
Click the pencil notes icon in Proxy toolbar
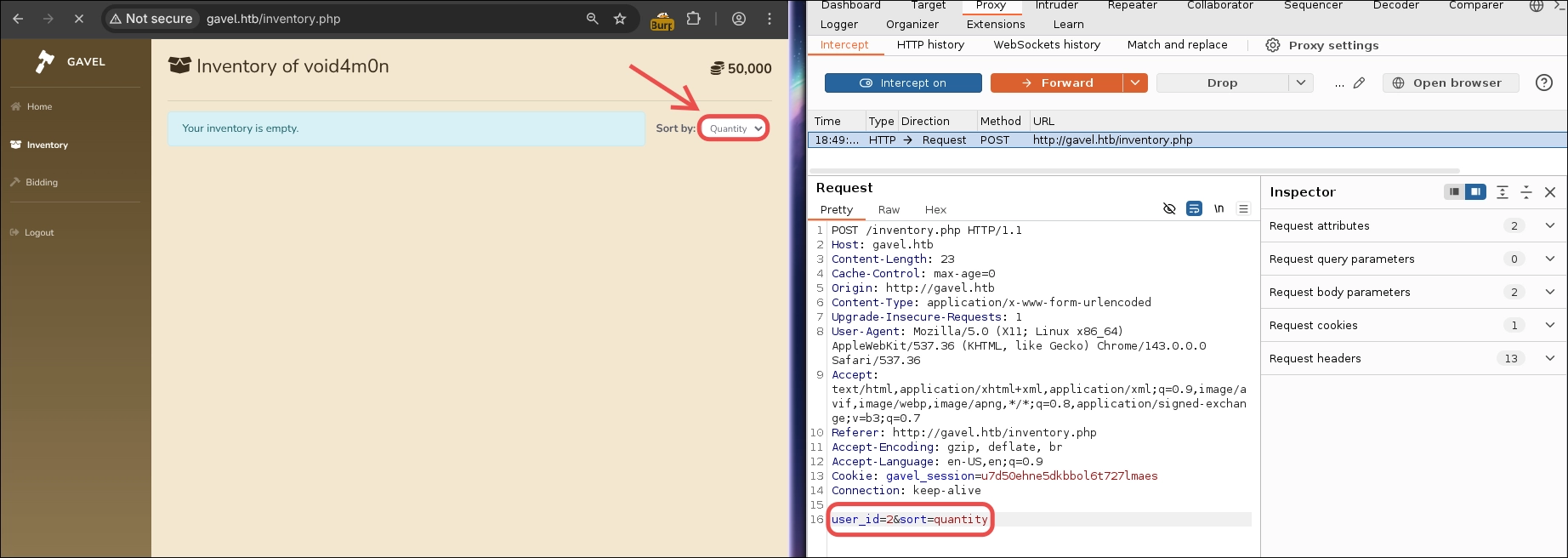[1359, 83]
